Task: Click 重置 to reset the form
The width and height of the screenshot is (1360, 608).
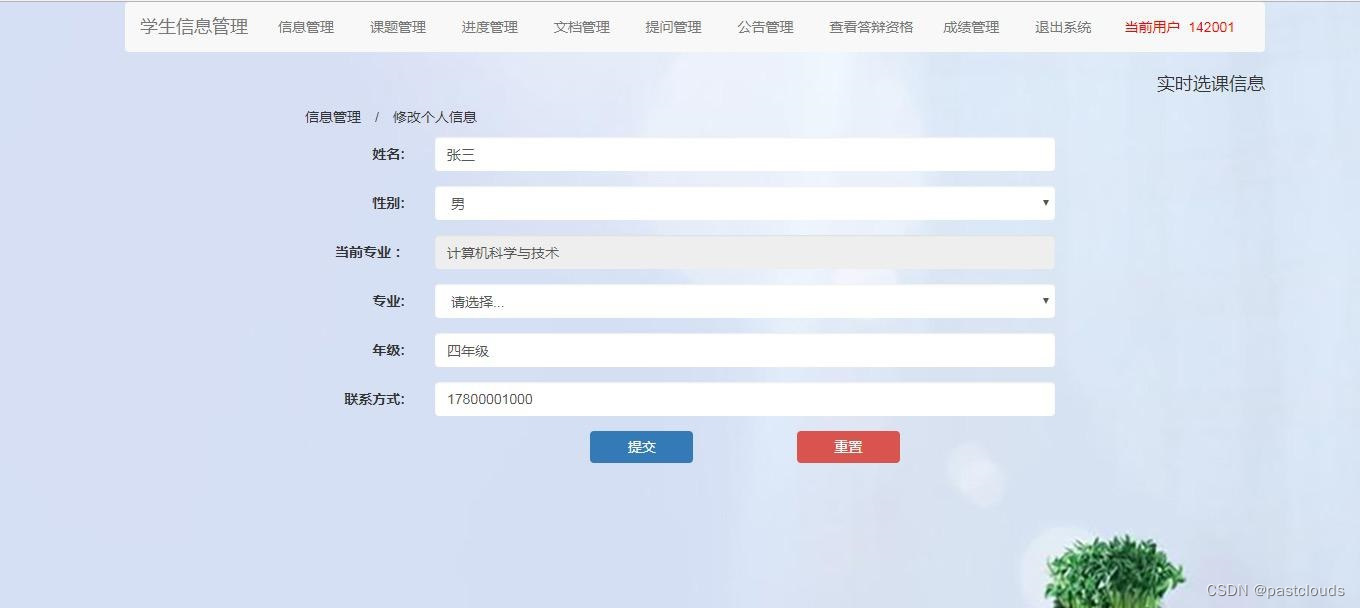Action: pos(848,447)
